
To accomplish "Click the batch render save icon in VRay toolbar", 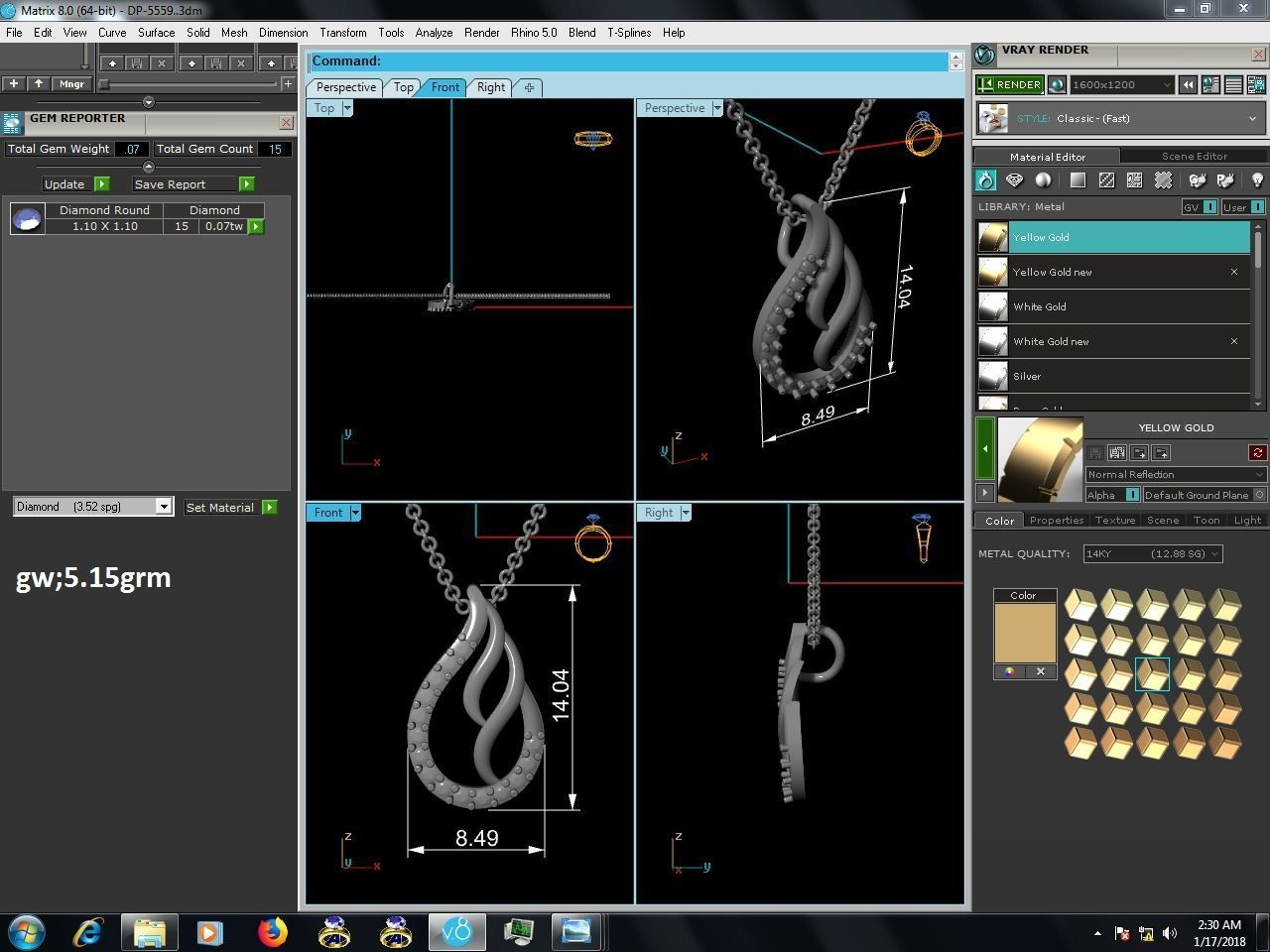I will [1256, 85].
